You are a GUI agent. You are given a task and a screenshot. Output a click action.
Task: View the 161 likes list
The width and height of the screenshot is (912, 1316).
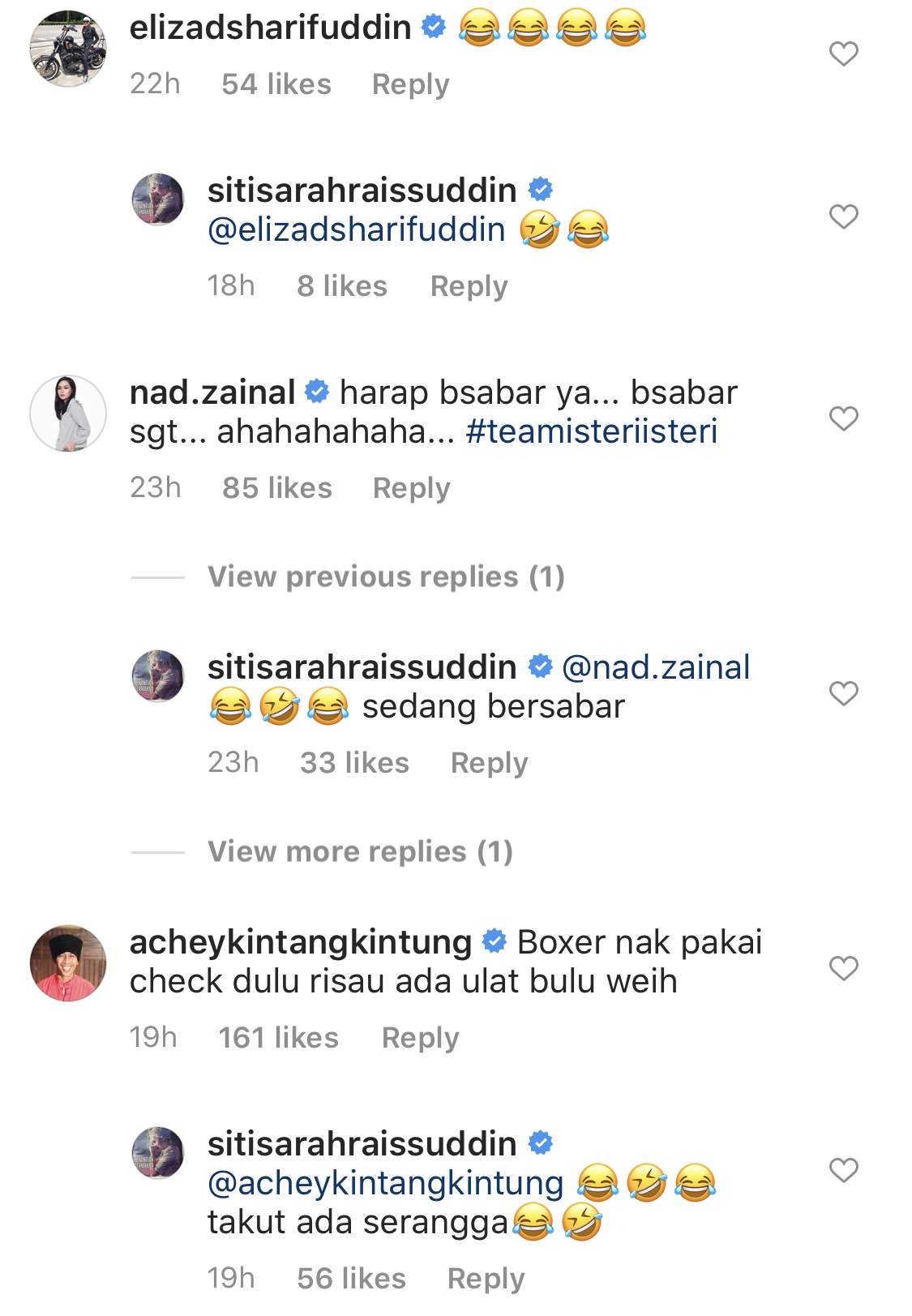[x=278, y=1038]
